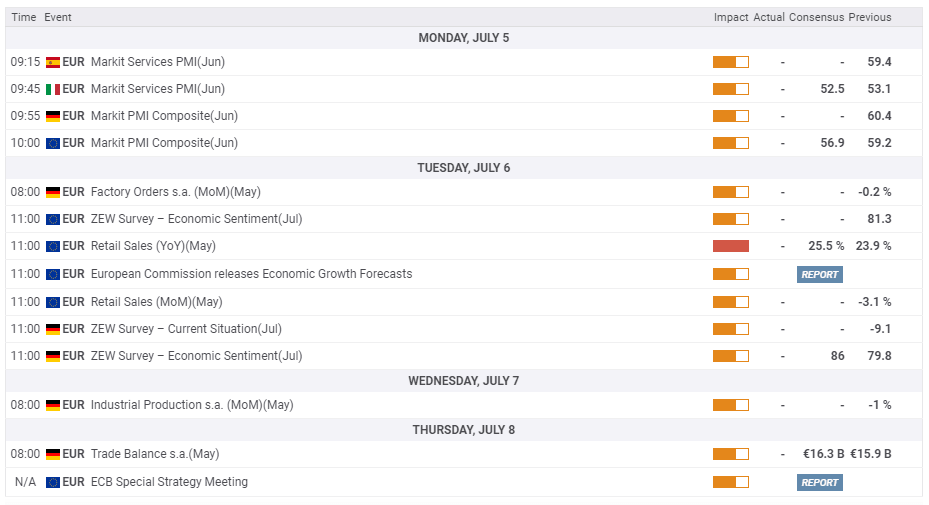Click the orange impact bar for Trade Balance
The height and width of the screenshot is (505, 929).
coord(730,454)
